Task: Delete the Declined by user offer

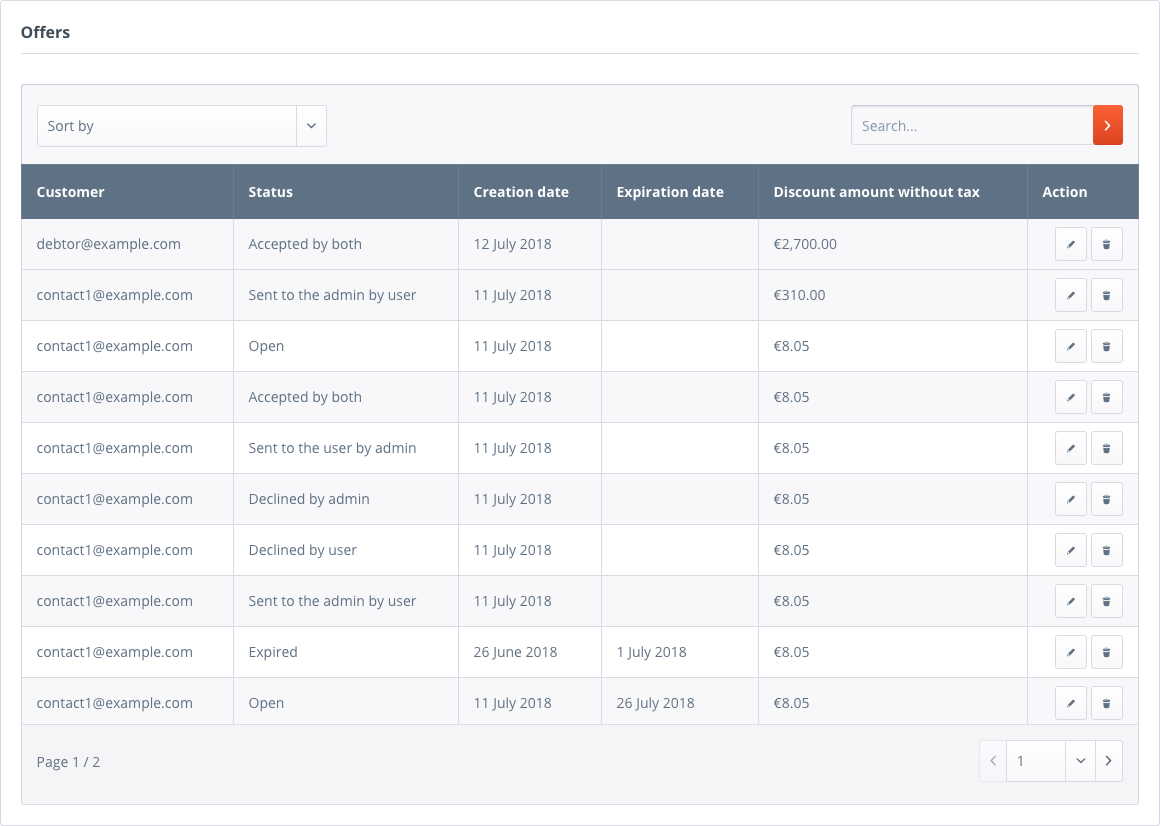Action: click(x=1106, y=550)
